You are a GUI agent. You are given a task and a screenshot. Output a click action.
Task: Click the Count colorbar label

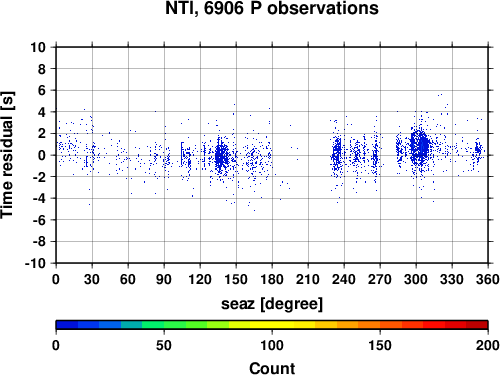click(x=272, y=368)
